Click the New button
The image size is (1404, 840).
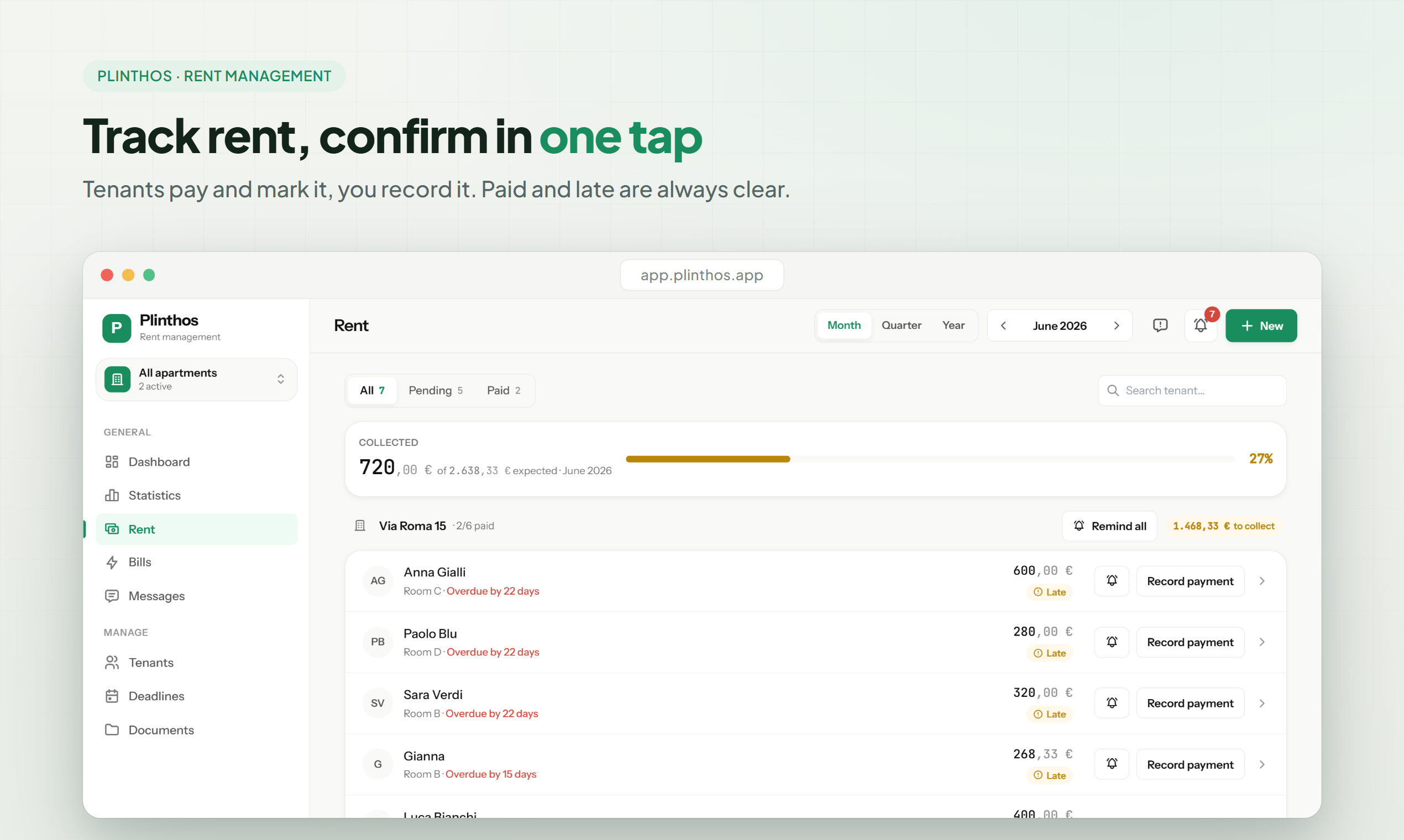coord(1261,326)
